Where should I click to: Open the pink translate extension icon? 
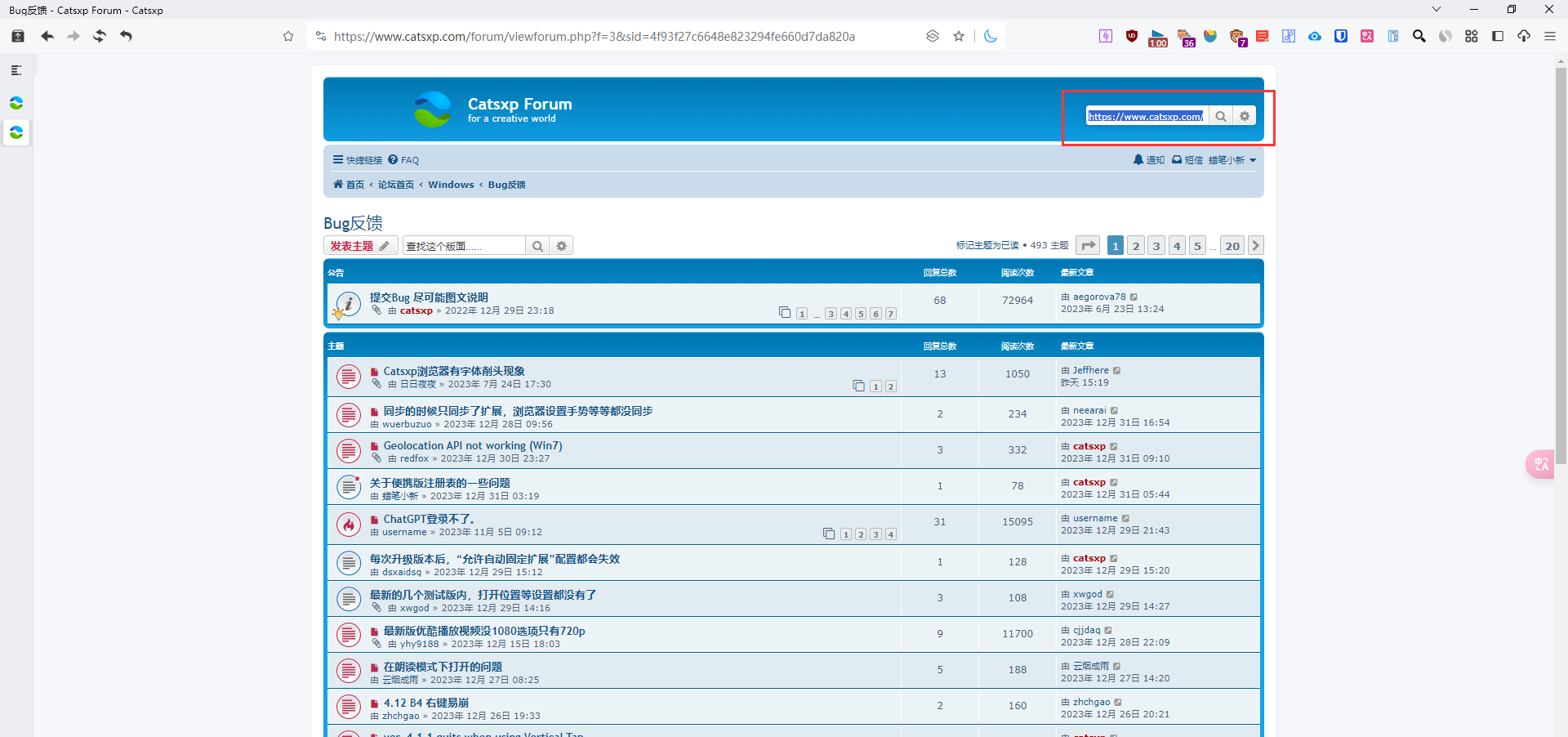1367,36
